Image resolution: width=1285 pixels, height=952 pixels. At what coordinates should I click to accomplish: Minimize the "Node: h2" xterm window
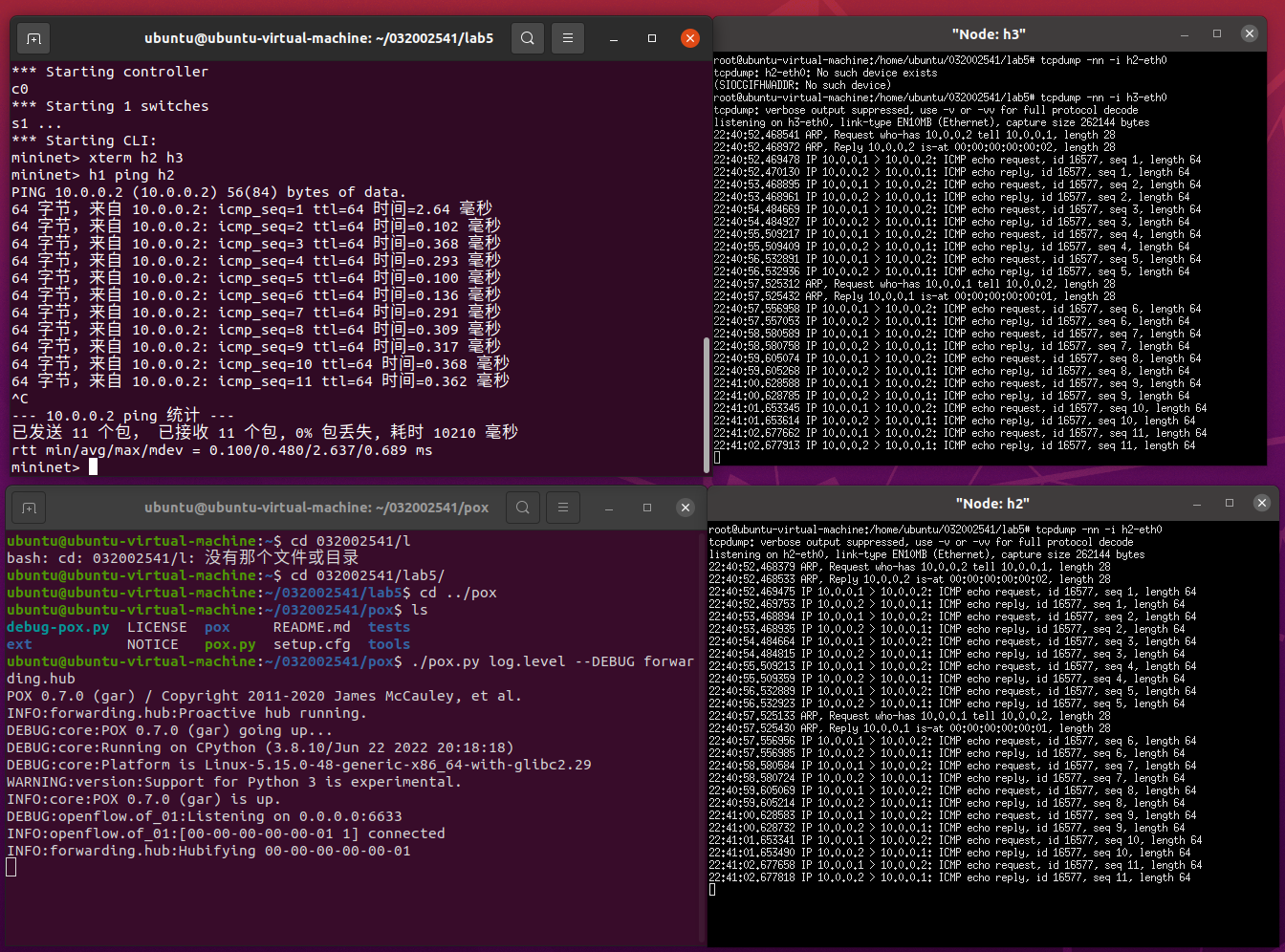tap(1198, 503)
